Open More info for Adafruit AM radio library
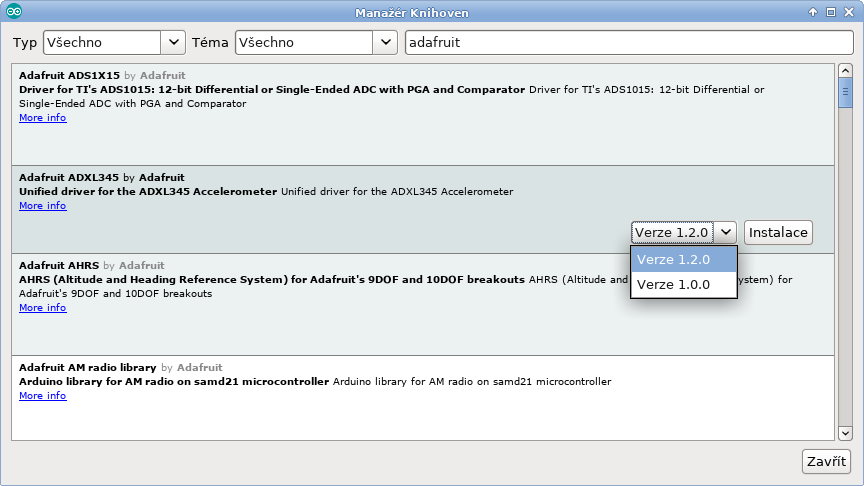Image resolution: width=864 pixels, height=486 pixels. tap(42, 396)
